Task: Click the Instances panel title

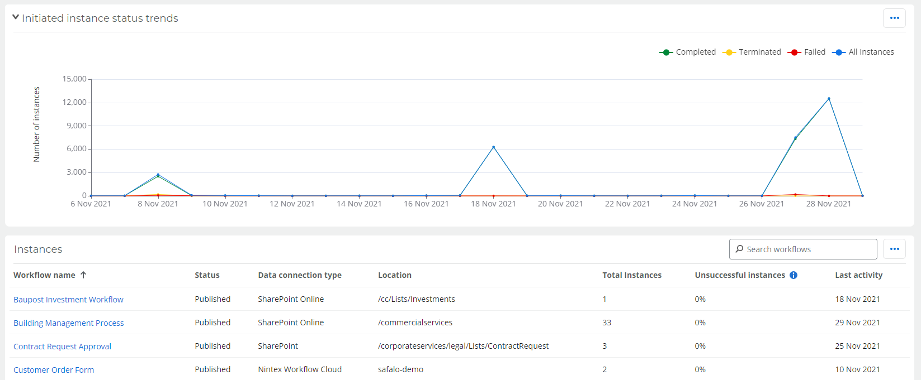Action: tap(38, 249)
